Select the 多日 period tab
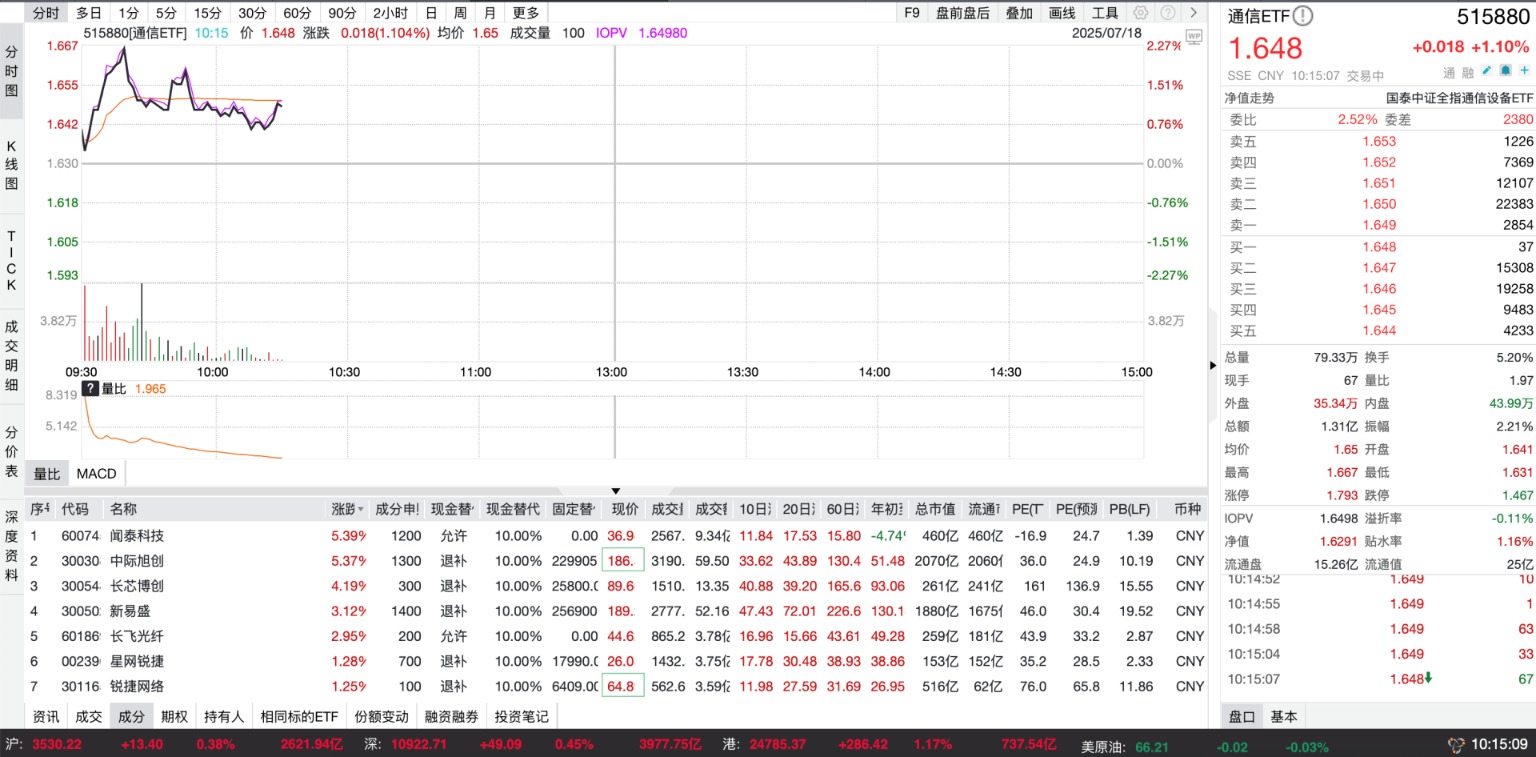This screenshot has width=1536, height=757. pyautogui.click(x=89, y=13)
